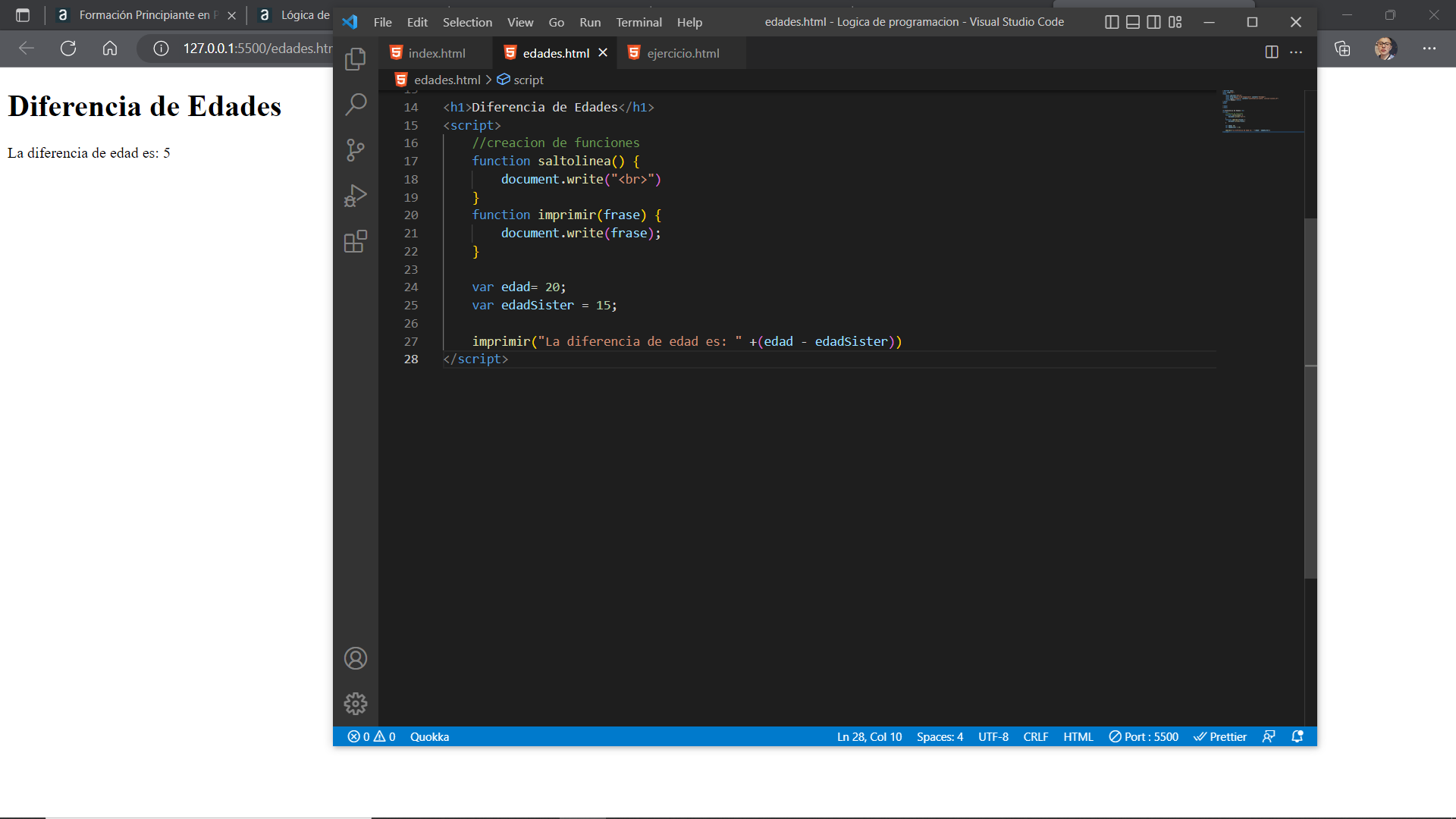Viewport: 1456px width, 819px height.
Task: Open browser Settings and more menu
Action: click(x=1429, y=49)
